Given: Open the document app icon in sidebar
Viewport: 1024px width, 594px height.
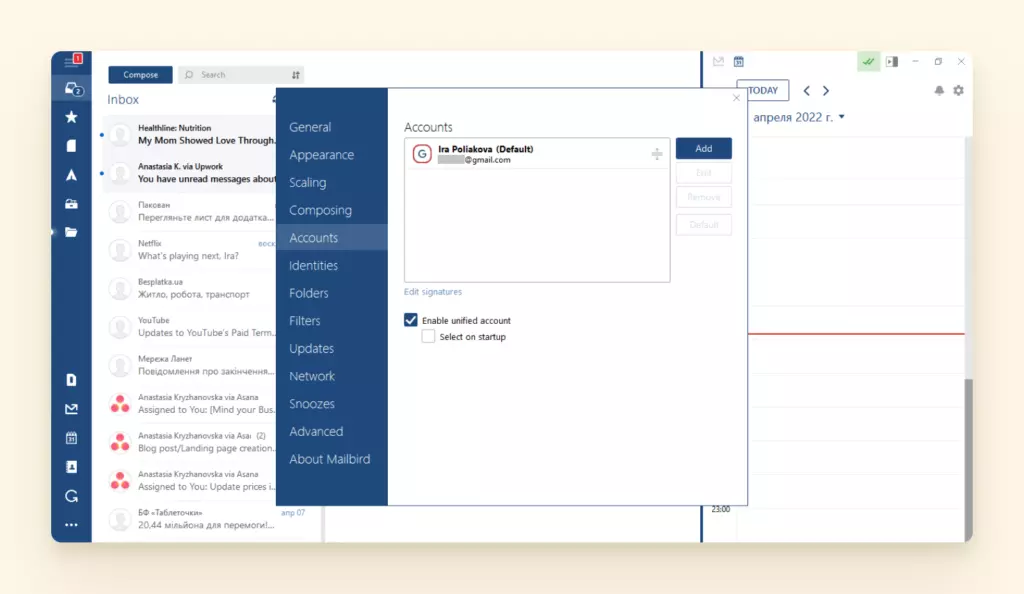Looking at the screenshot, I should [71, 380].
